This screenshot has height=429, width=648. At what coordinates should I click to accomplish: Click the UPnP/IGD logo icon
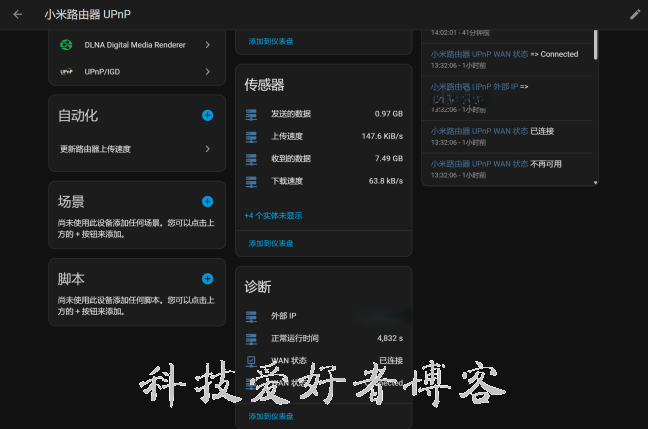pyautogui.click(x=66, y=72)
